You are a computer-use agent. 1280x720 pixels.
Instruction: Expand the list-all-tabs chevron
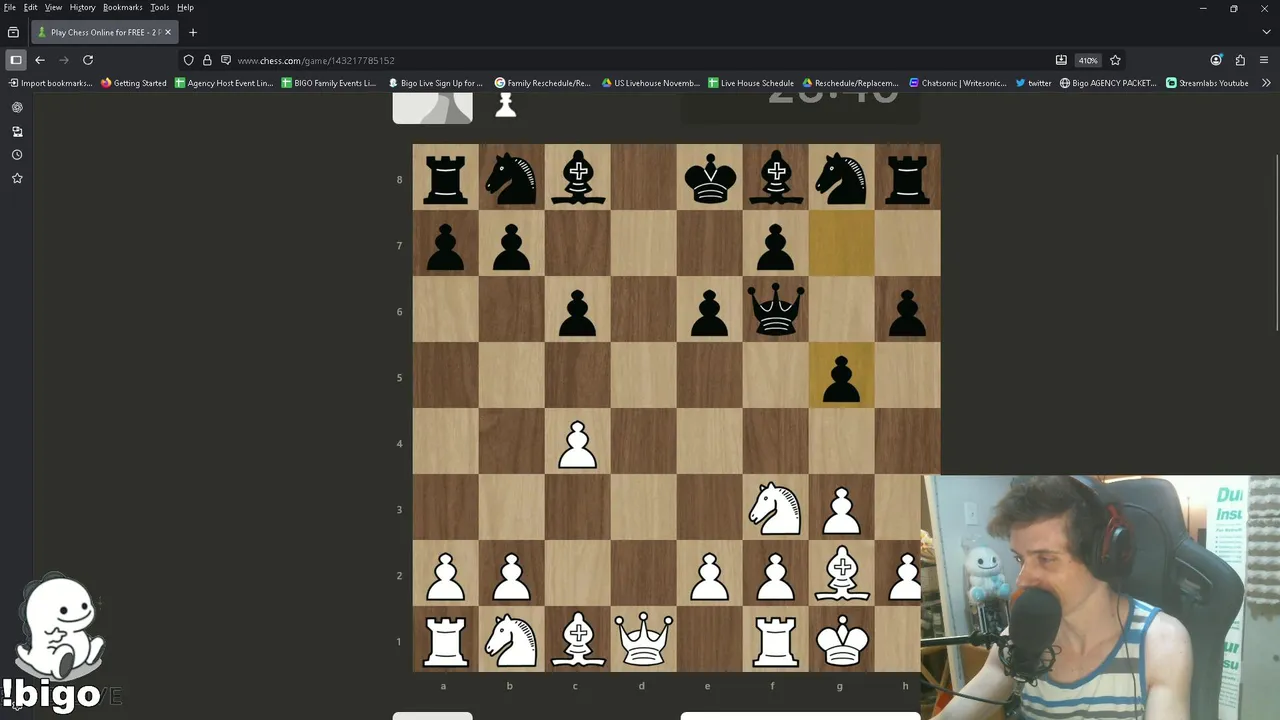coord(1264,32)
